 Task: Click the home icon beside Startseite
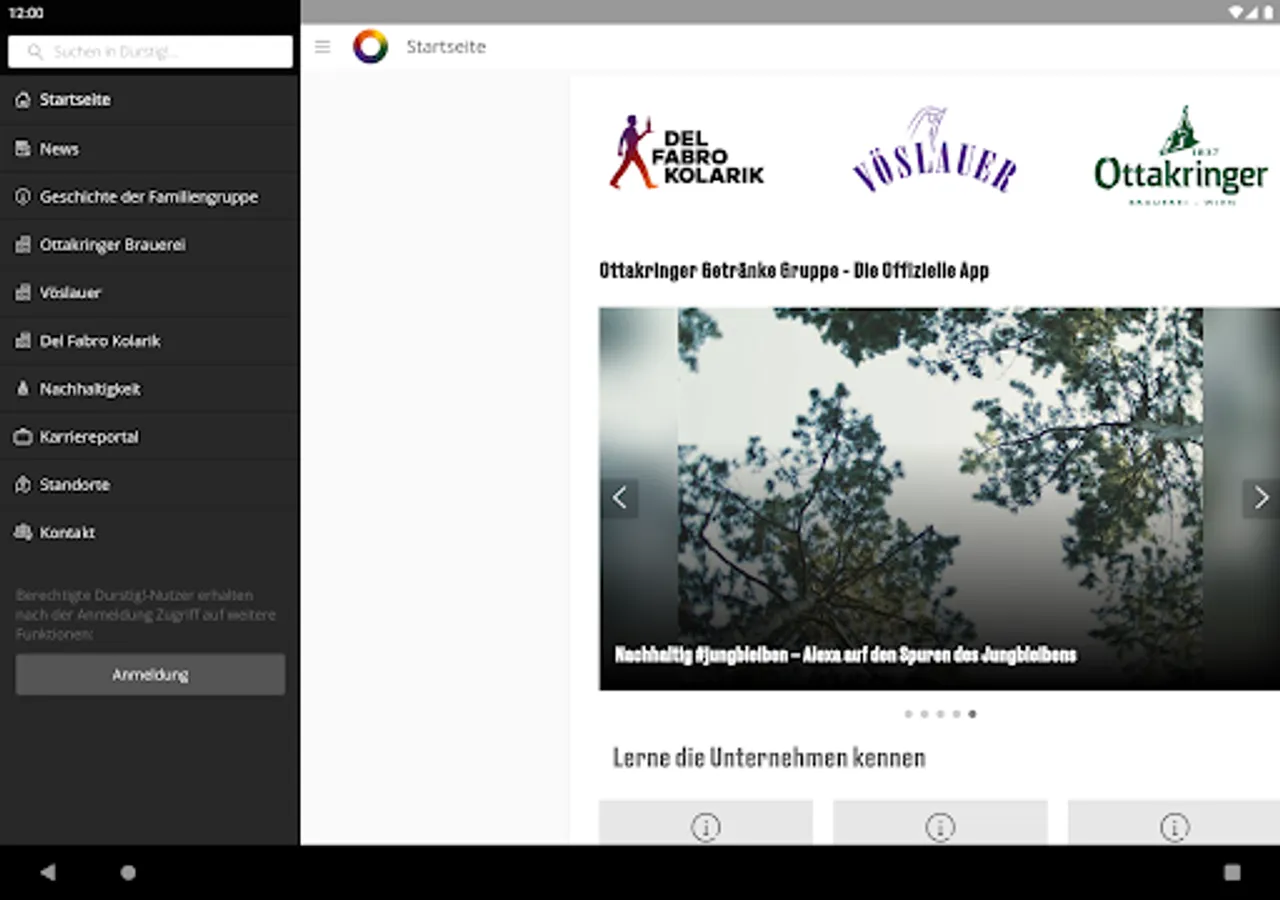click(23, 100)
